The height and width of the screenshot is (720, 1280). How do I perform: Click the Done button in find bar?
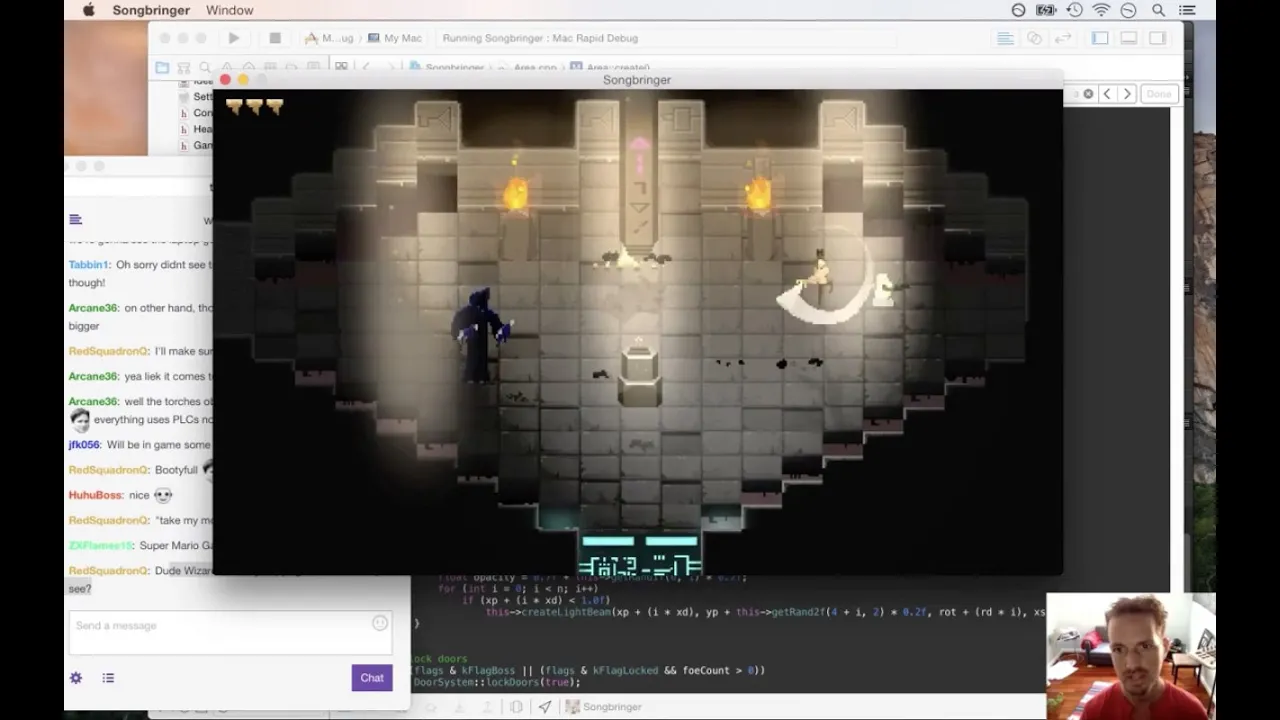[x=1158, y=94]
